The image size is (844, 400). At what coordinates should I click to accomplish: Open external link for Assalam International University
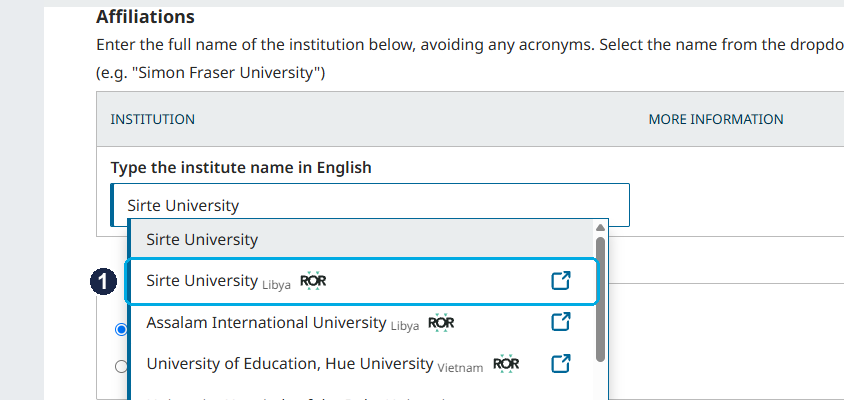(x=561, y=322)
